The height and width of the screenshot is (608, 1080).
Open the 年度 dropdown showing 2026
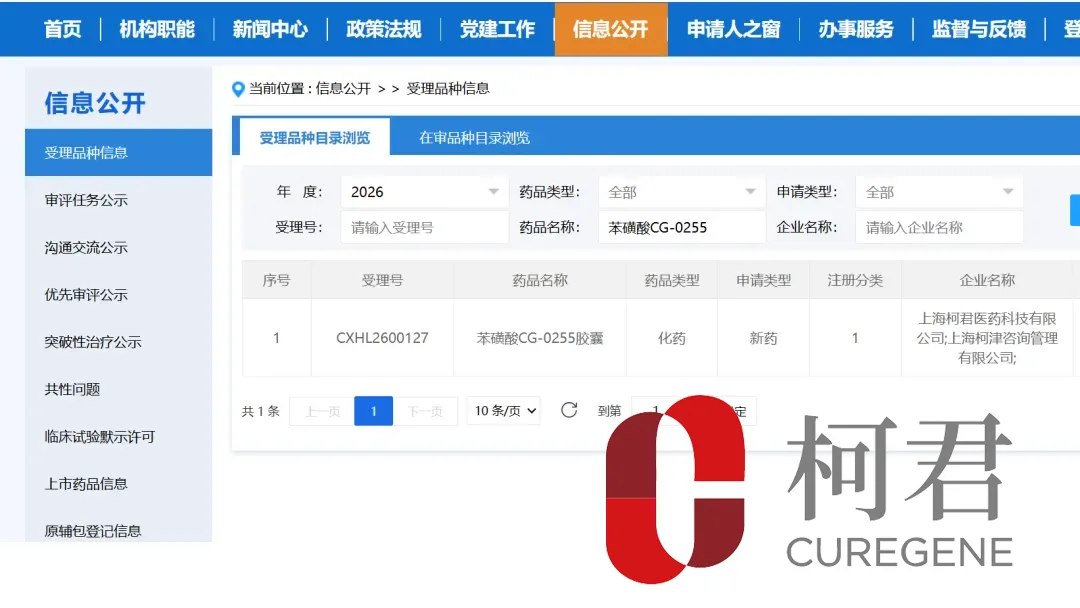tap(423, 190)
